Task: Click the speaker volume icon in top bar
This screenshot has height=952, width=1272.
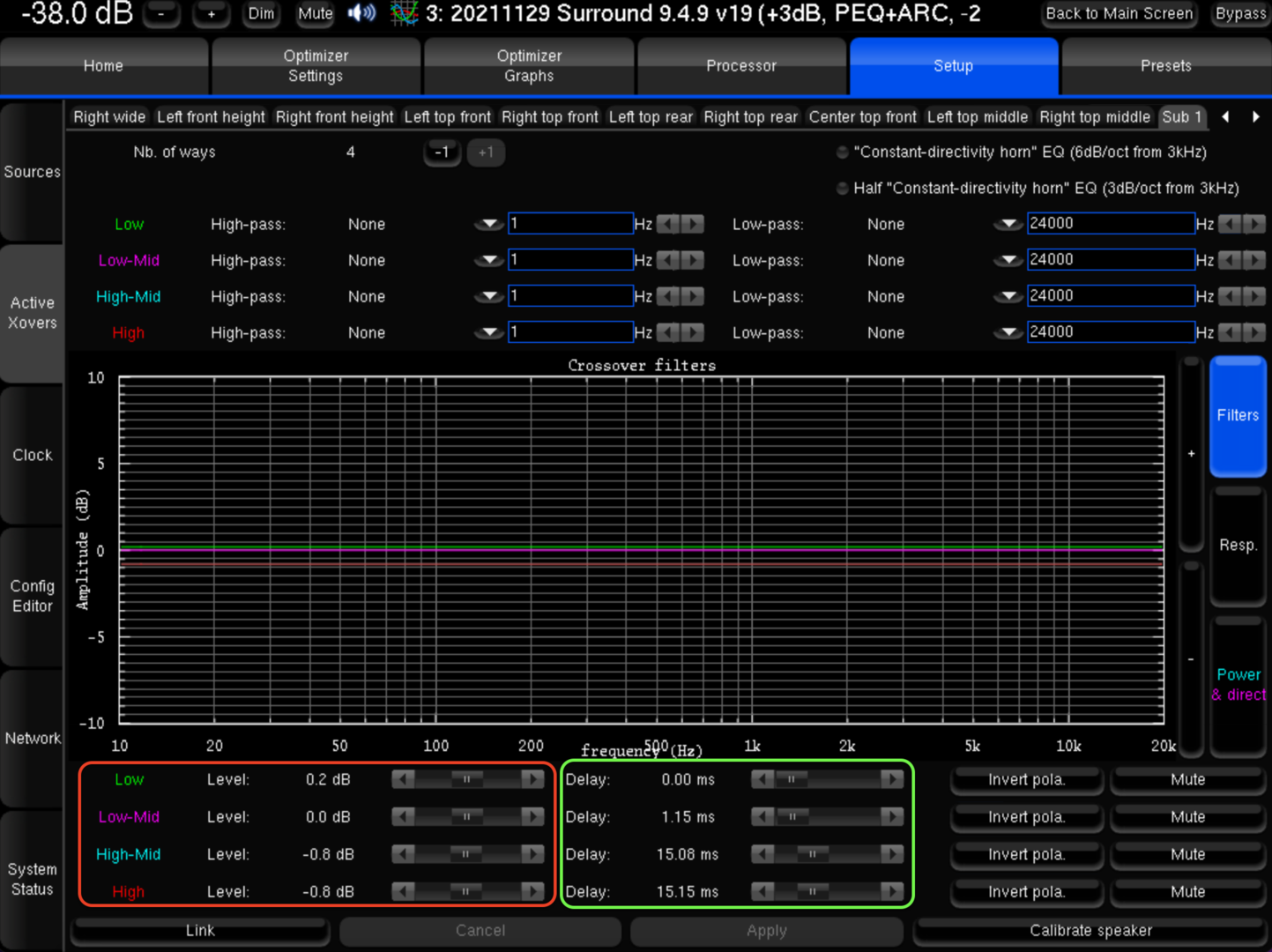Action: point(361,13)
